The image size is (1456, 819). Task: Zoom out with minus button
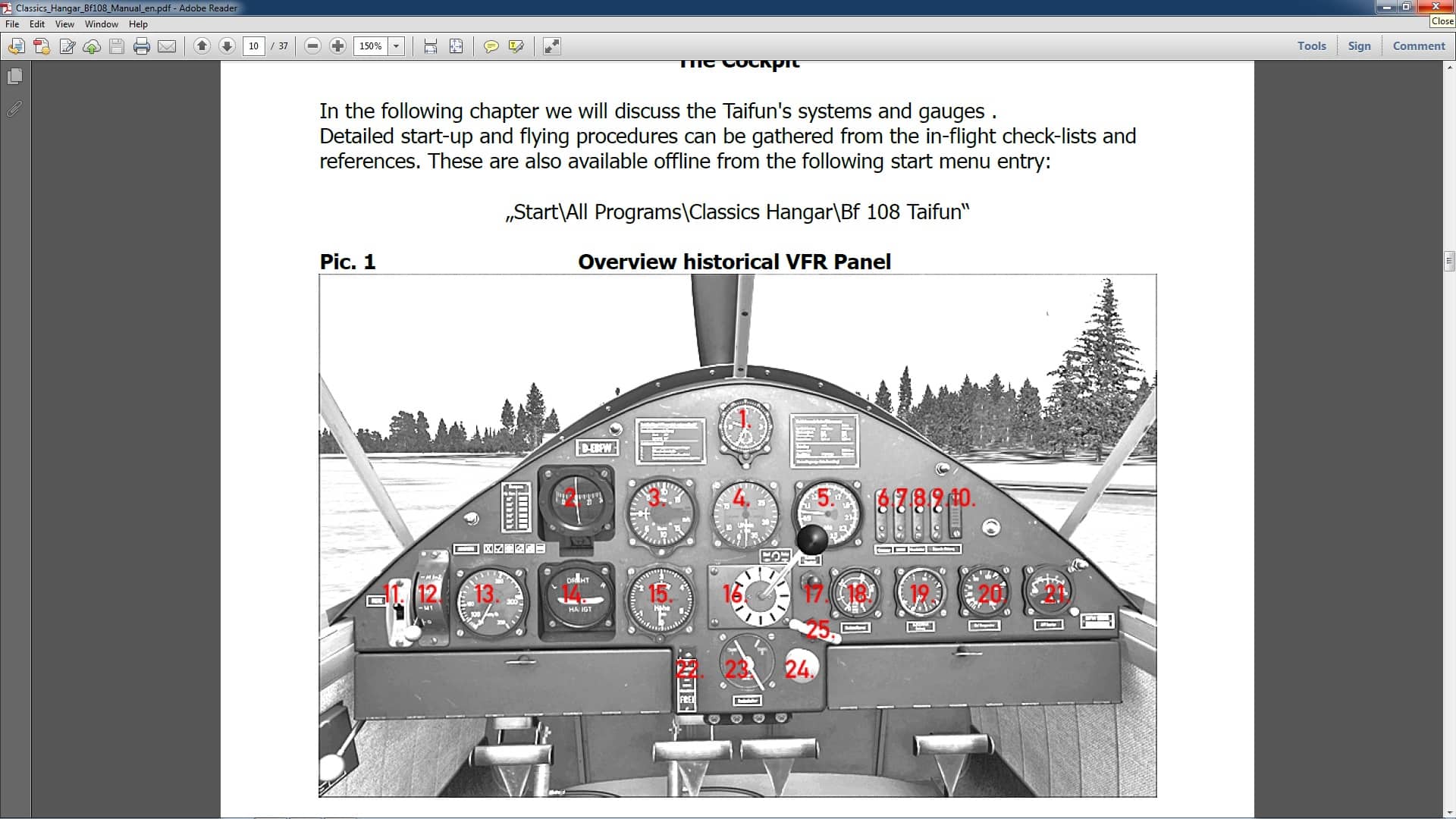click(x=312, y=46)
